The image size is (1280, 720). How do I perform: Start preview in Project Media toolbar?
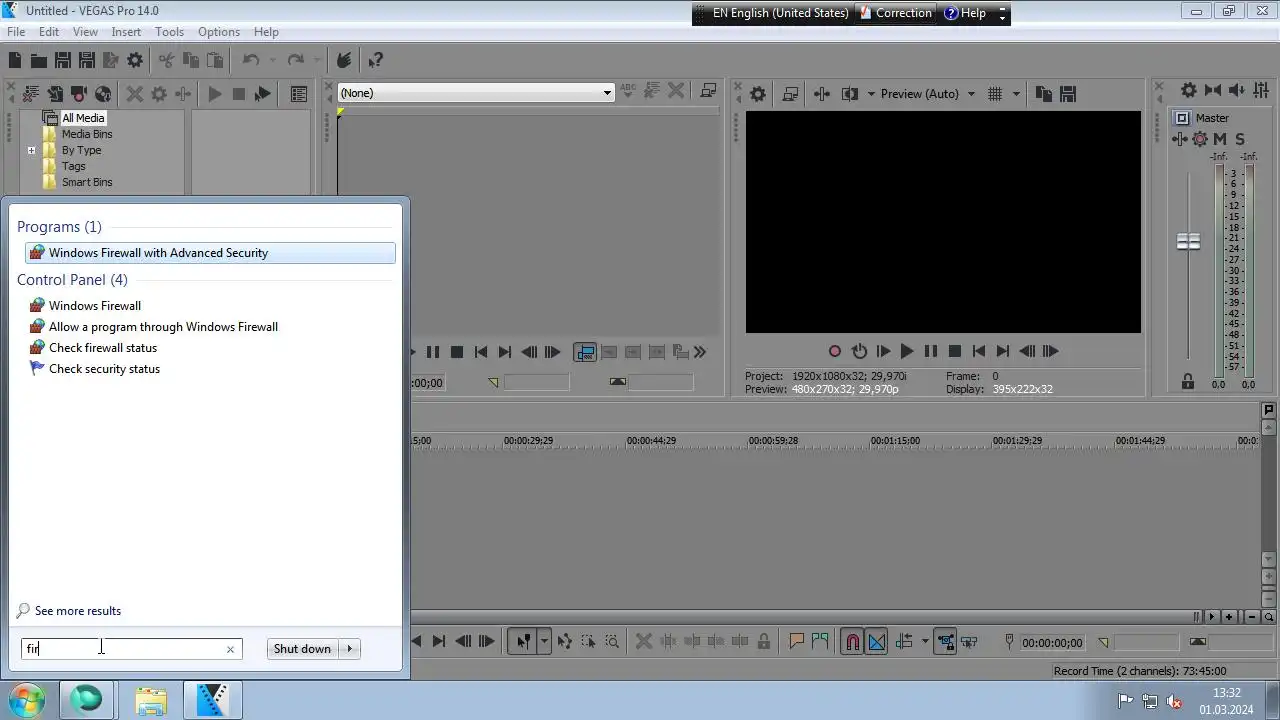click(214, 94)
